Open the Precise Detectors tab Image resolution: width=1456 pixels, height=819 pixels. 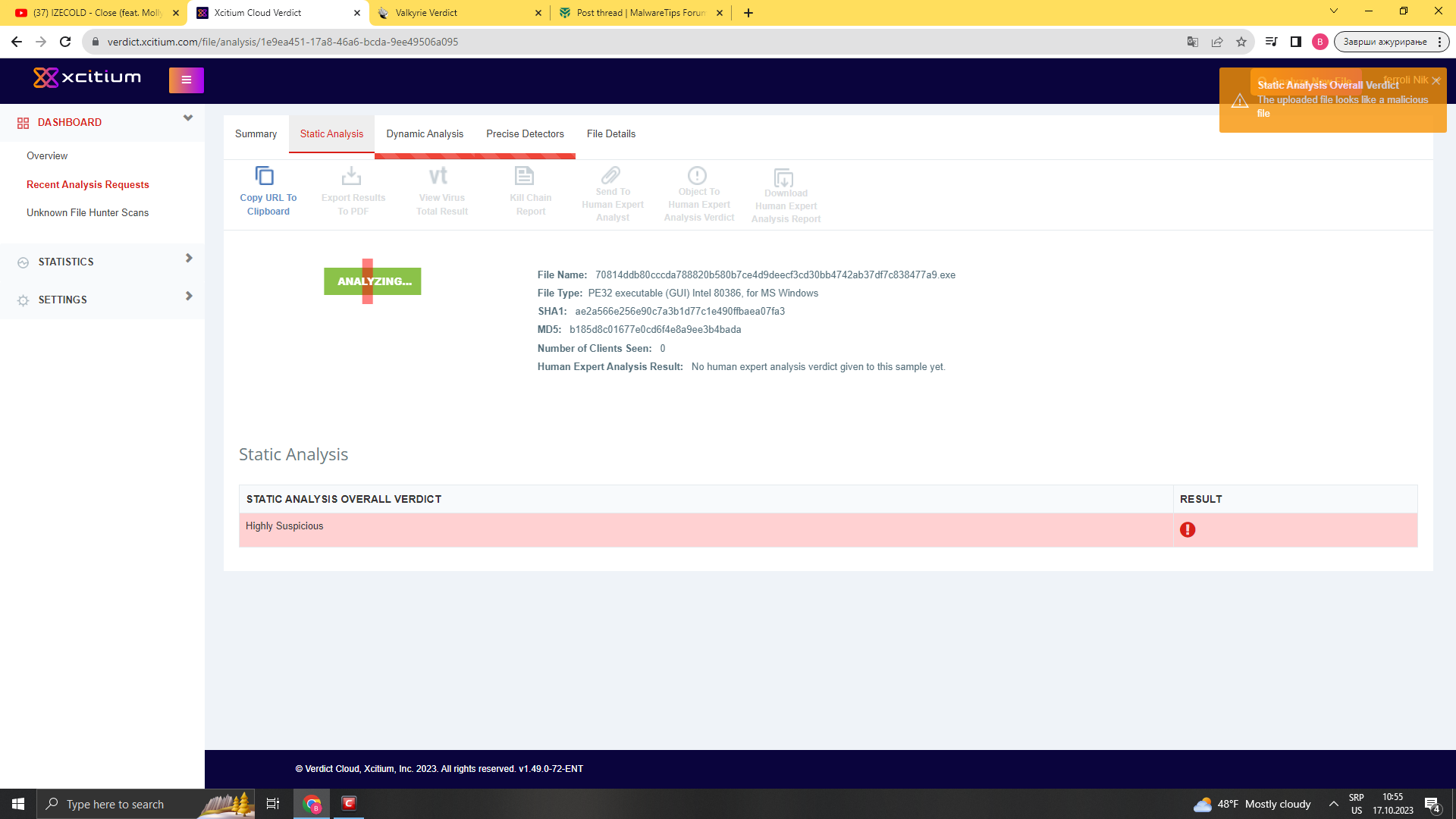(525, 134)
